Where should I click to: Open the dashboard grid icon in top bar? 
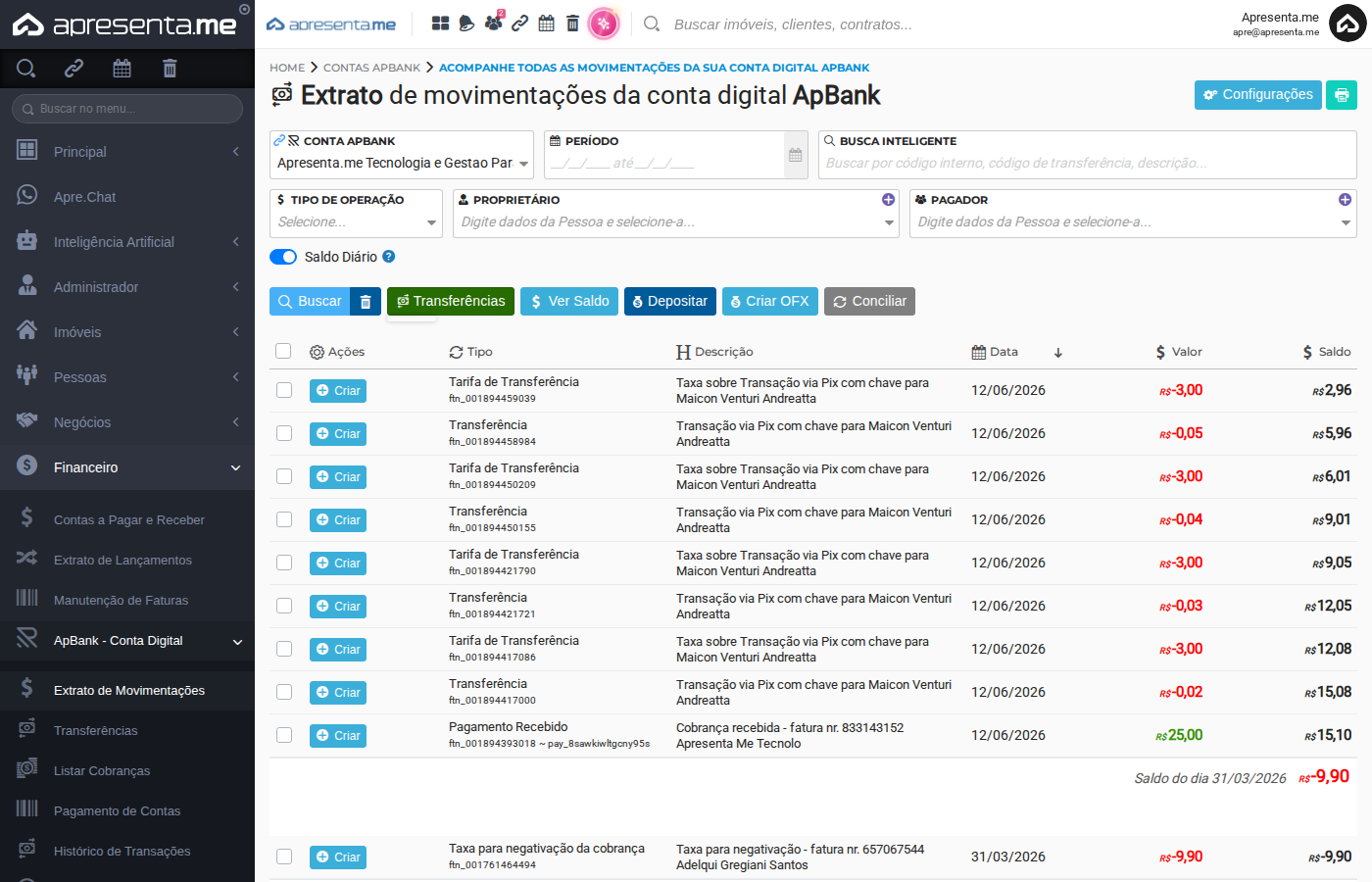point(441,24)
